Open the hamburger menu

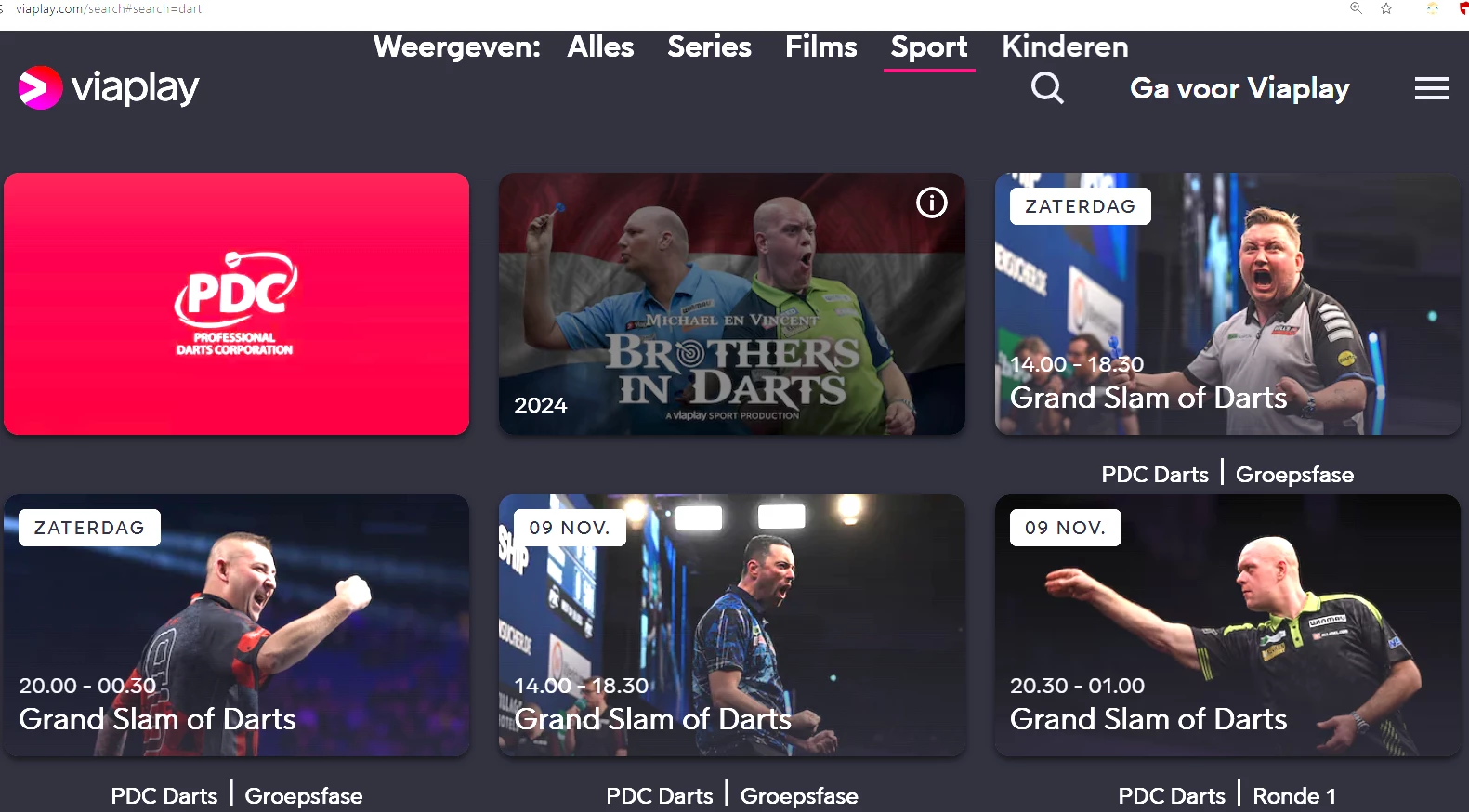pos(1431,88)
